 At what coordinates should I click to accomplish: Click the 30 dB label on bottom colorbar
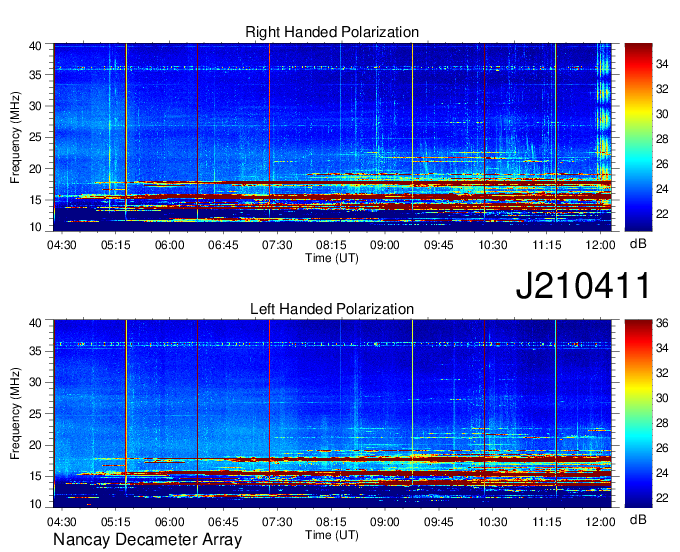(x=662, y=398)
